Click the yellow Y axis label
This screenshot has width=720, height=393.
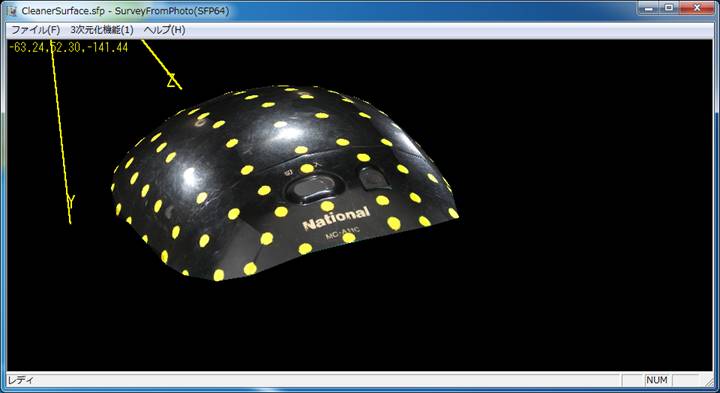pos(71,201)
